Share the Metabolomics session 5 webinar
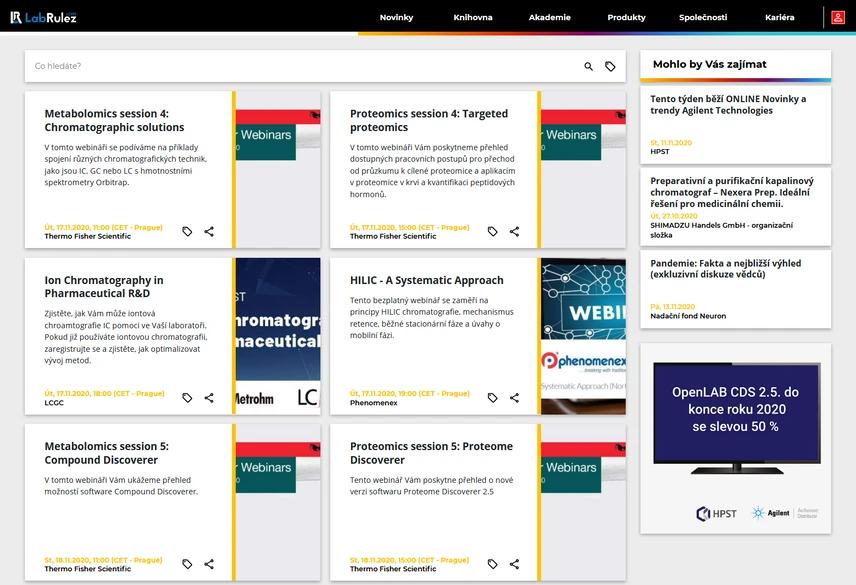The height and width of the screenshot is (585, 856). click(x=209, y=564)
